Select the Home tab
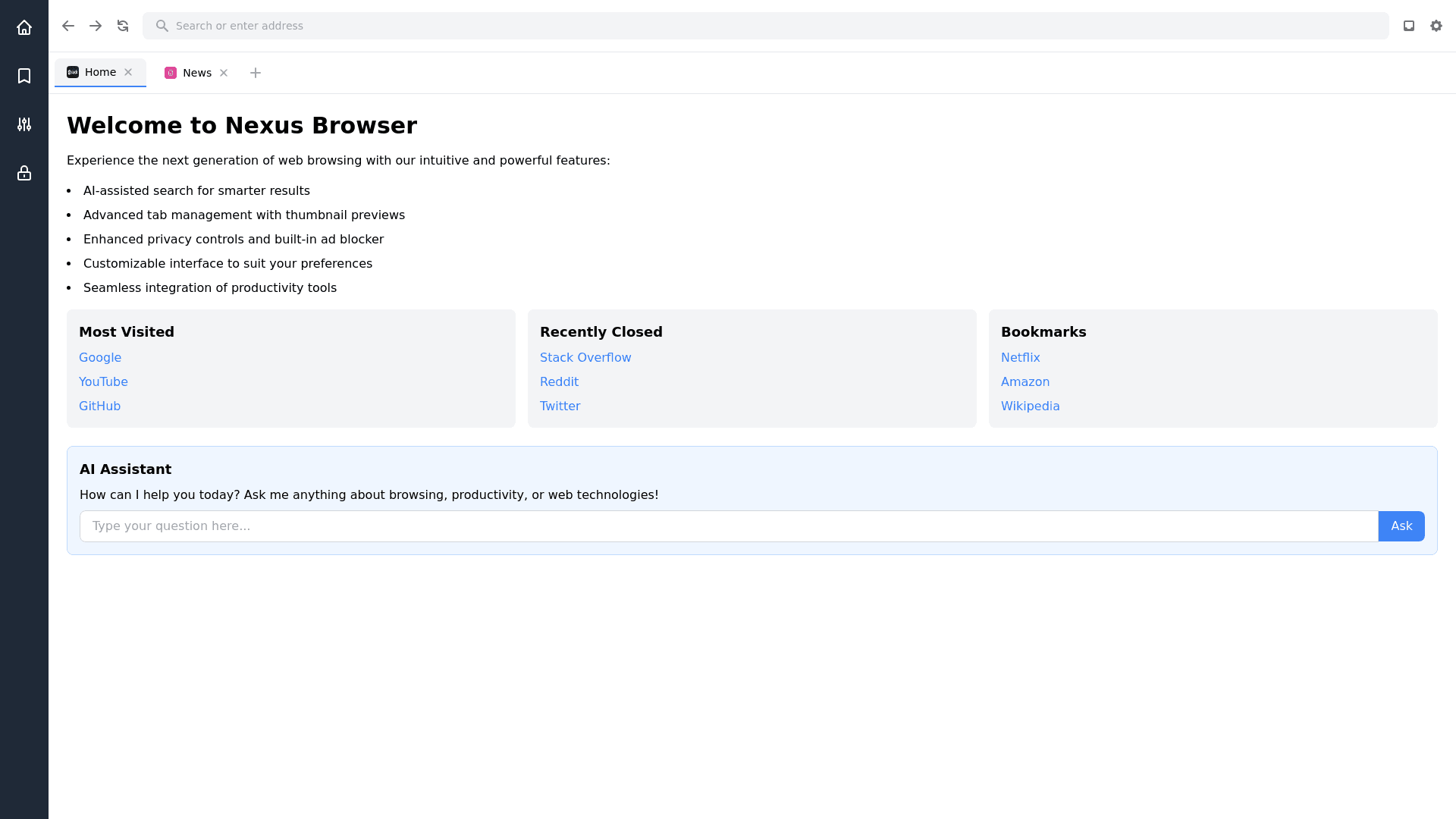Viewport: 1456px width, 819px height. pos(100,72)
